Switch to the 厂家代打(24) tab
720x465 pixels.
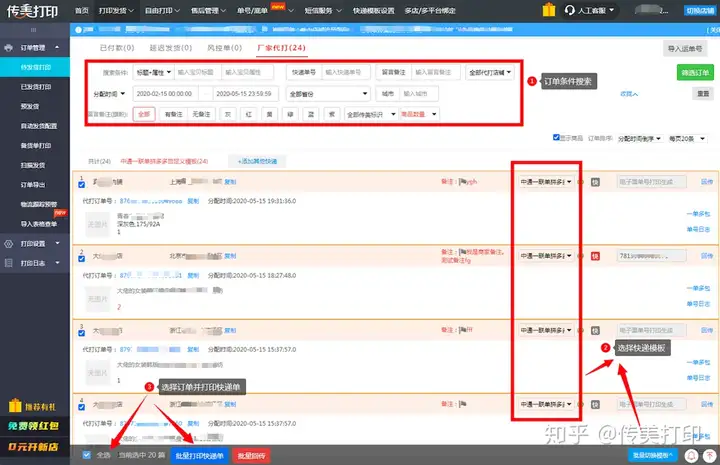(x=281, y=48)
